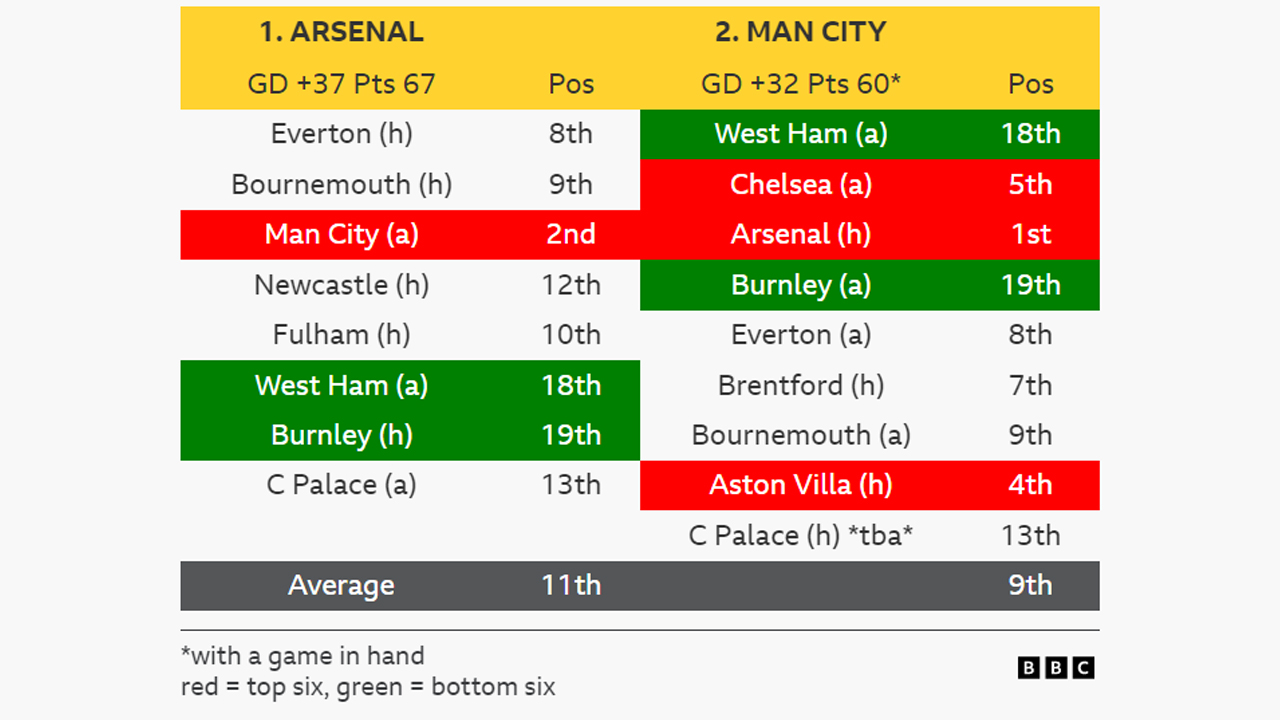The image size is (1280, 720).
Task: Click the Bournemouth (h) fixture cell
Action: 341,185
